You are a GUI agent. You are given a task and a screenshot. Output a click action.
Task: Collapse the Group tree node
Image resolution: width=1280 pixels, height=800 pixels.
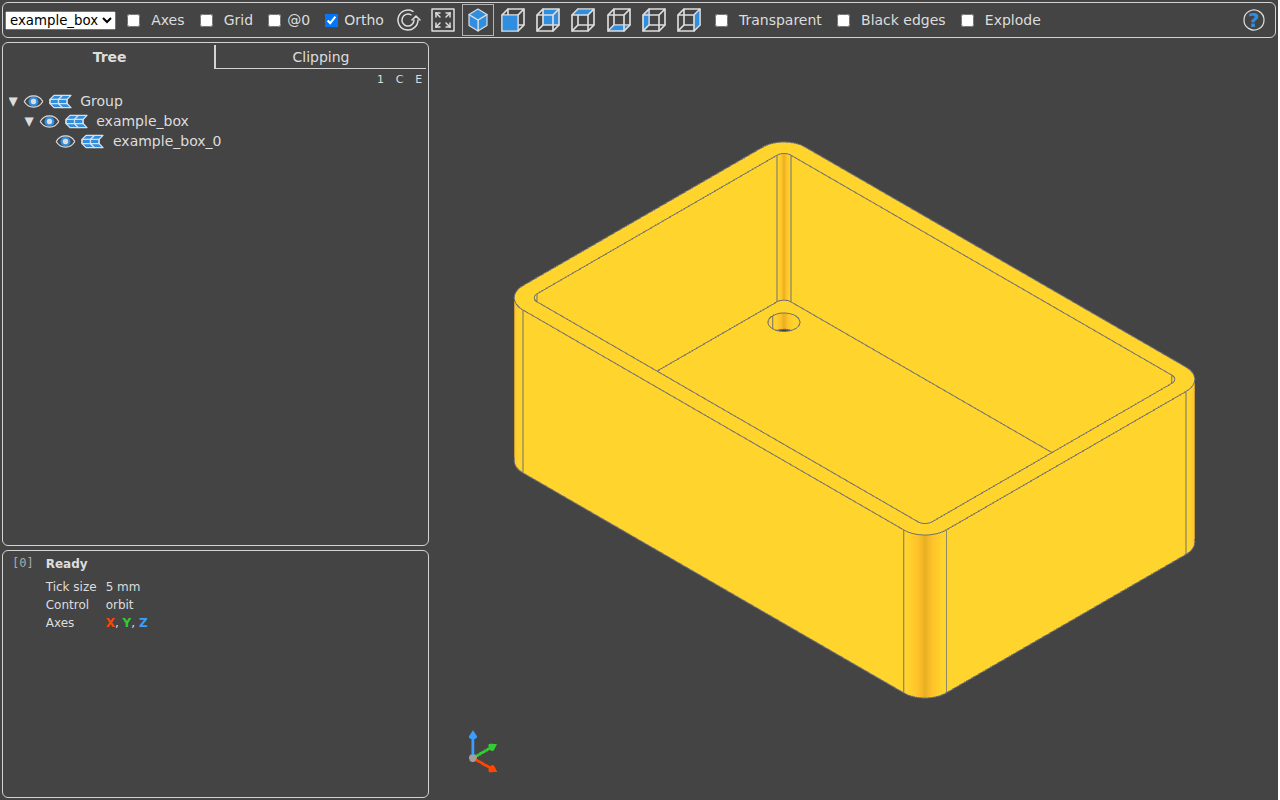(14, 101)
